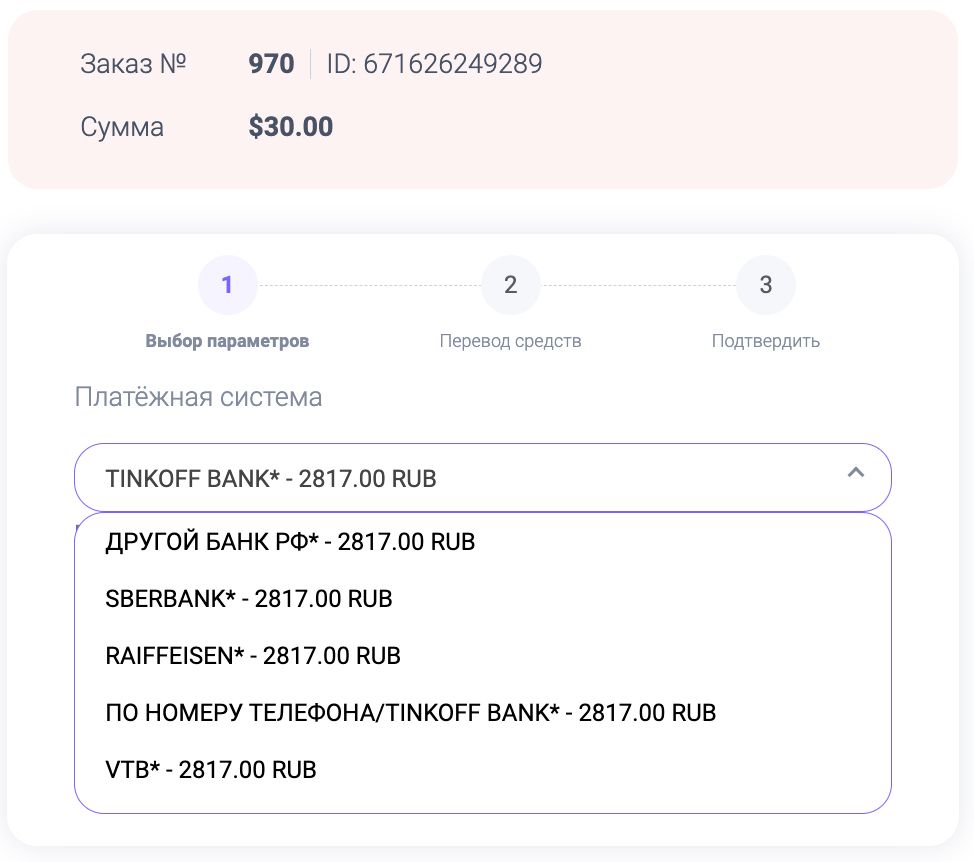Click the Заказ № label
This screenshot has width=974, height=862.
tap(133, 65)
